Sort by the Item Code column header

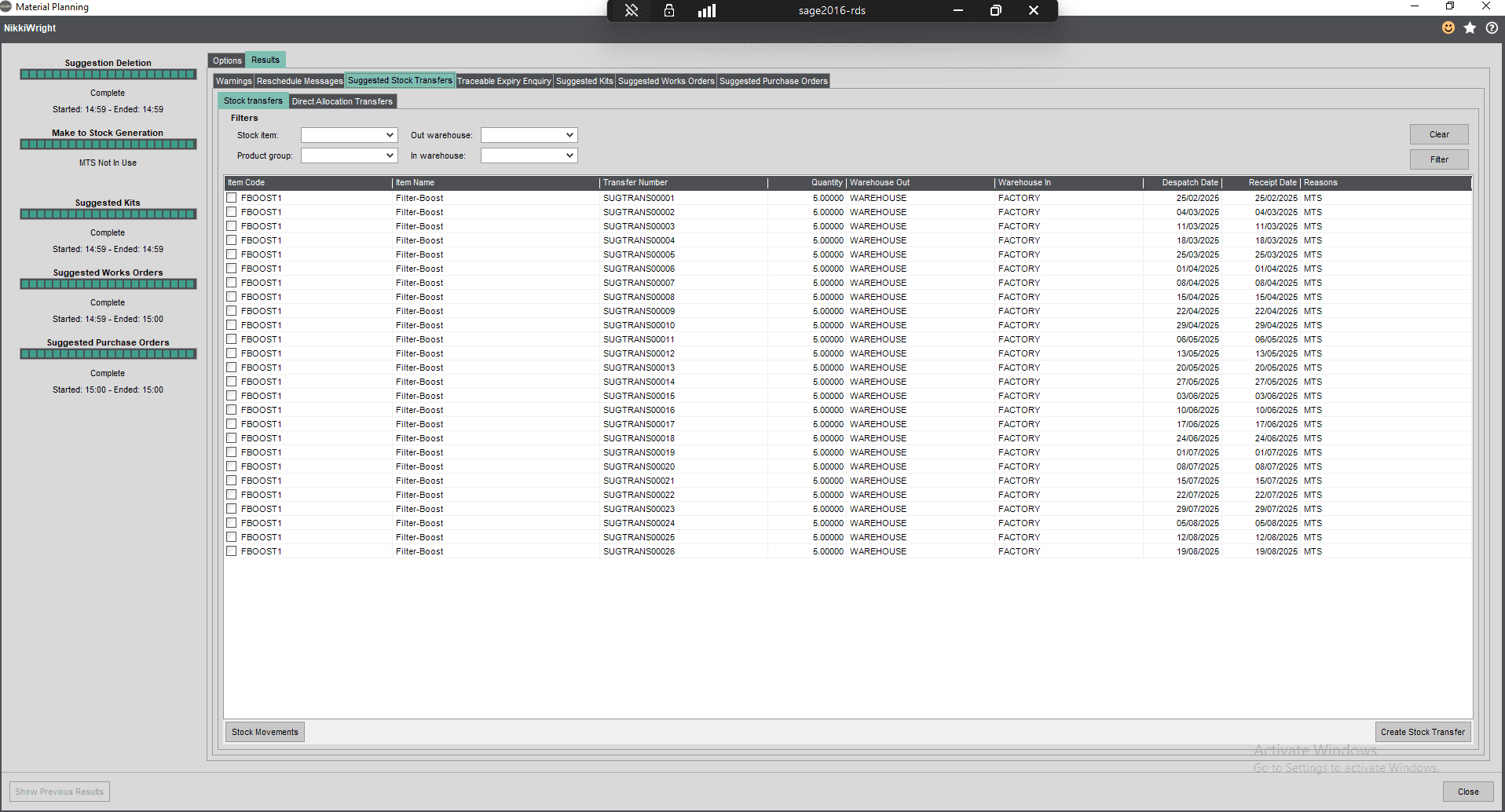point(309,182)
